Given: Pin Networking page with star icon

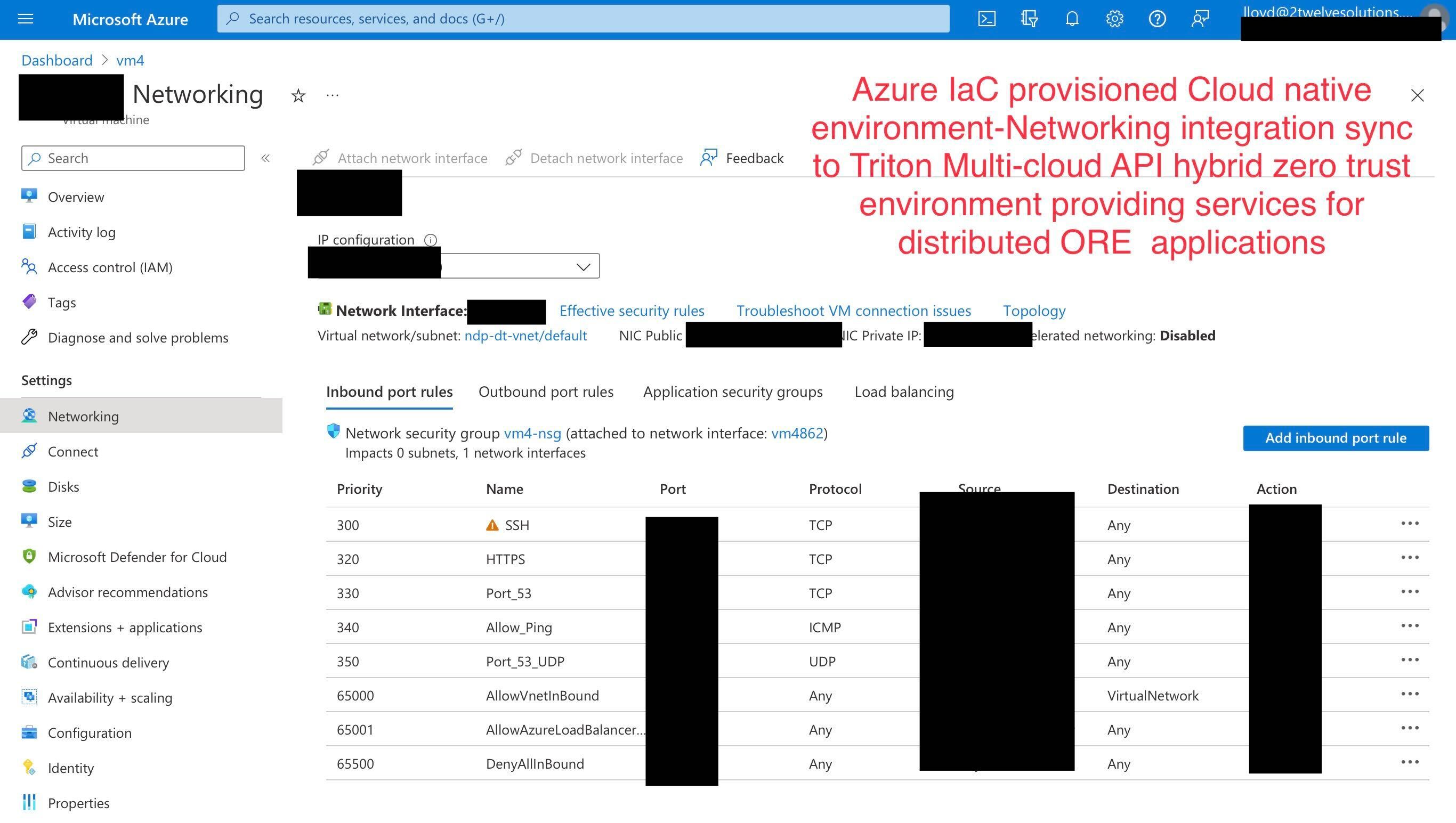Looking at the screenshot, I should [x=298, y=95].
